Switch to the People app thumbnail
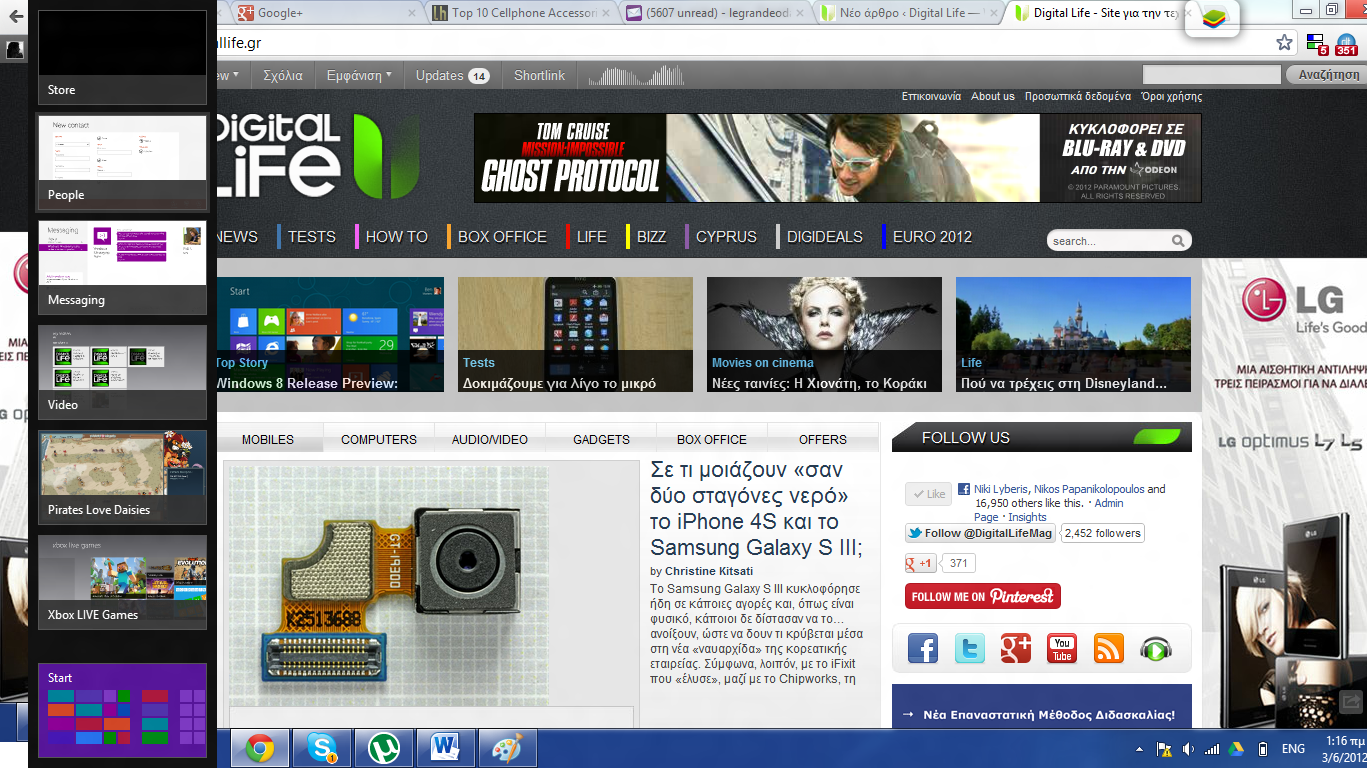The height and width of the screenshot is (768, 1367). [122, 162]
